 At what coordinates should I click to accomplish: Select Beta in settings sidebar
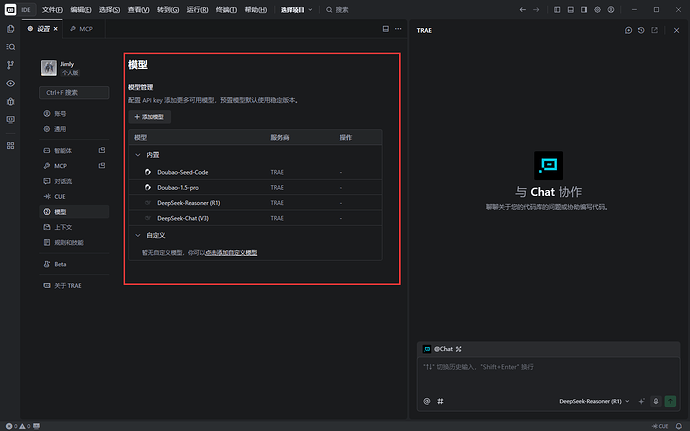74,264
